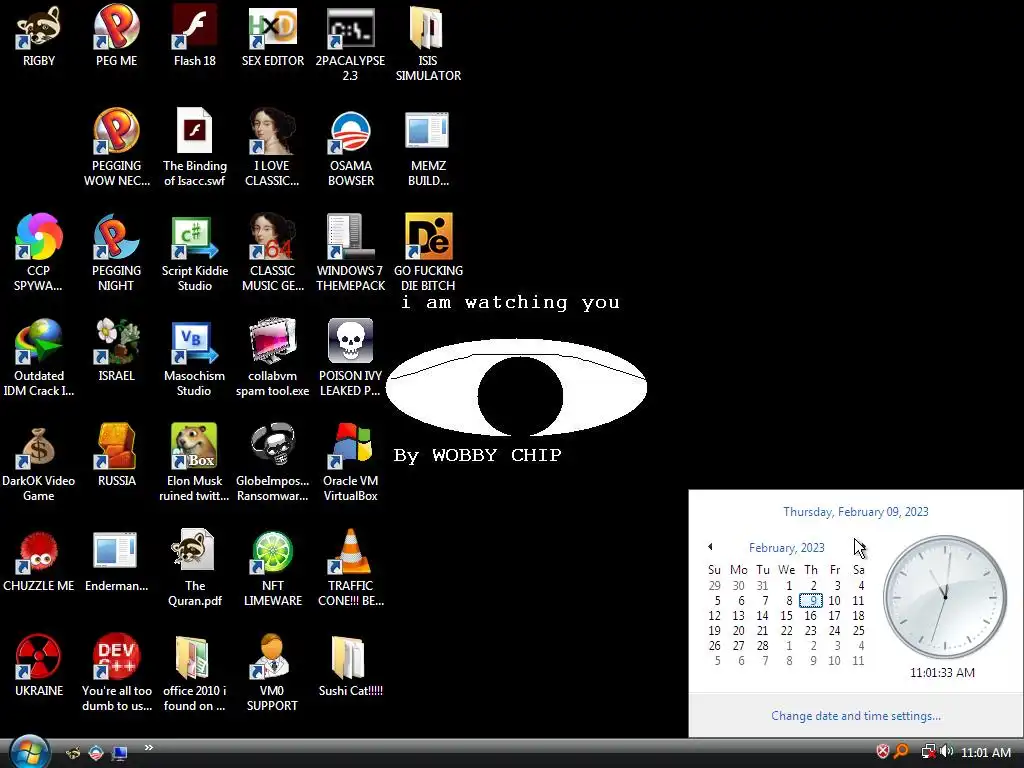
Task: Select the WINDOWS 7 THEMEPACK icon
Action: pos(350,253)
